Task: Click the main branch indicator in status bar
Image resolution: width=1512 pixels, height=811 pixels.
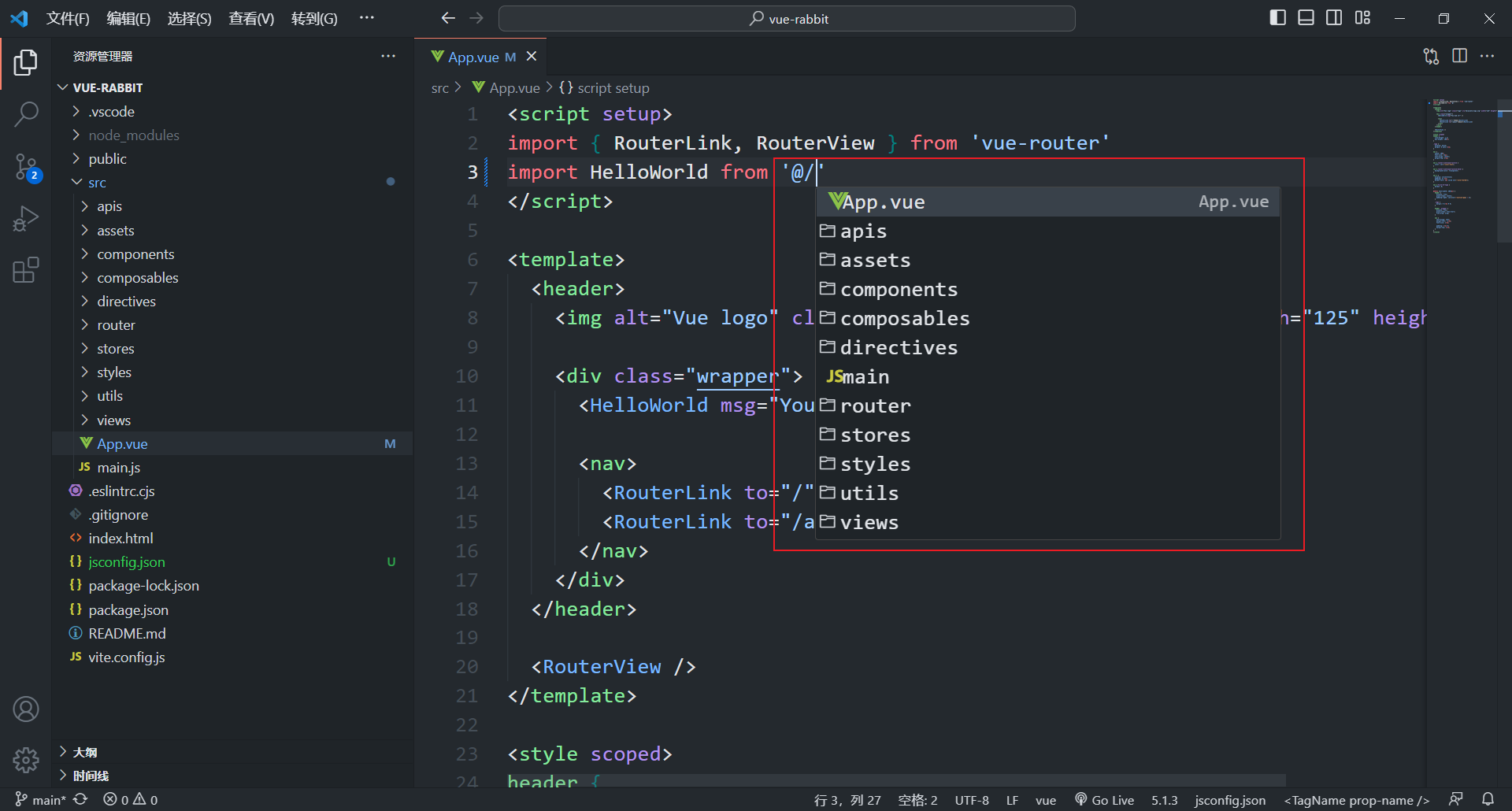Action: [39, 800]
